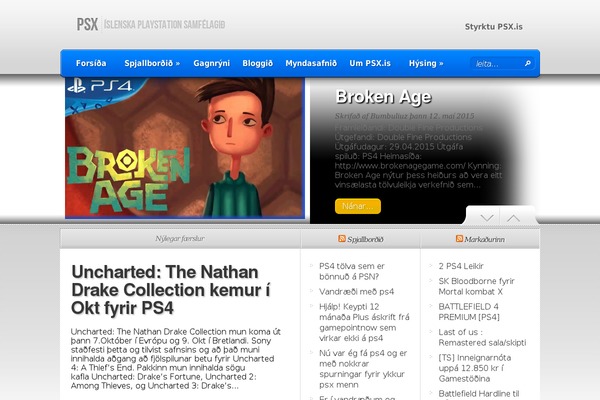Expand the Hýsing menu
This screenshot has height=400, width=600.
(426, 63)
